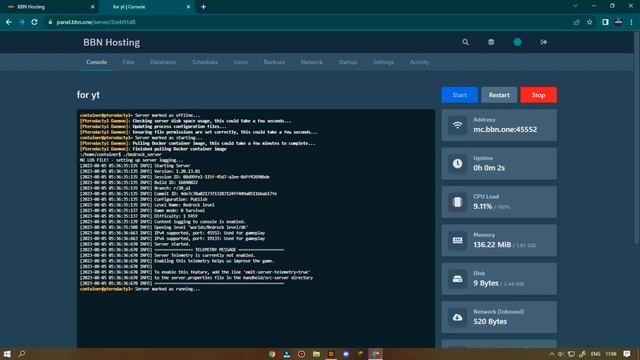Image resolution: width=640 pixels, height=360 pixels.
Task: Open the Users tab
Action: pyautogui.click(x=241, y=62)
